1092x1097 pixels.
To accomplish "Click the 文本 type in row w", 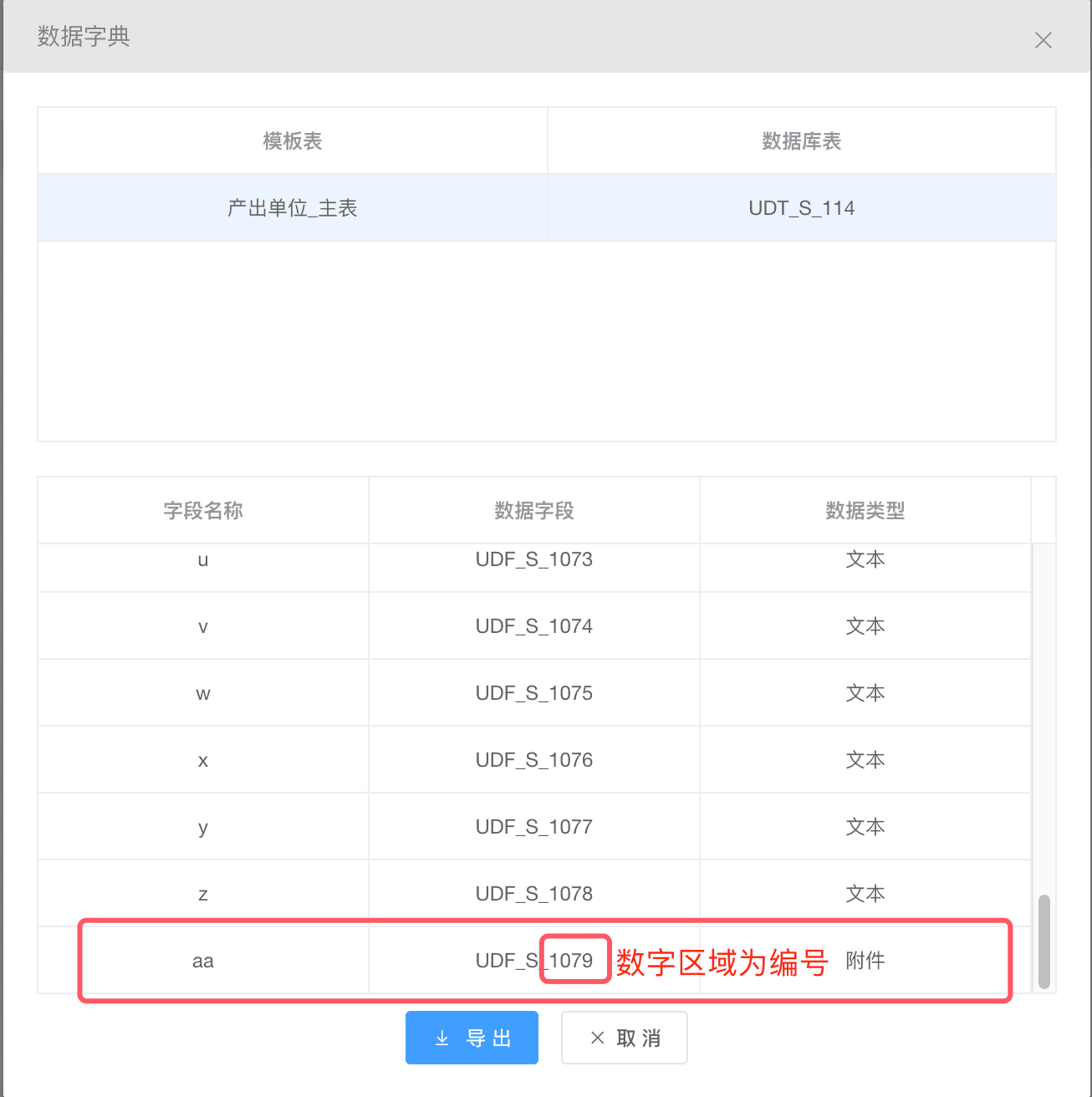I will pyautogui.click(x=865, y=693).
